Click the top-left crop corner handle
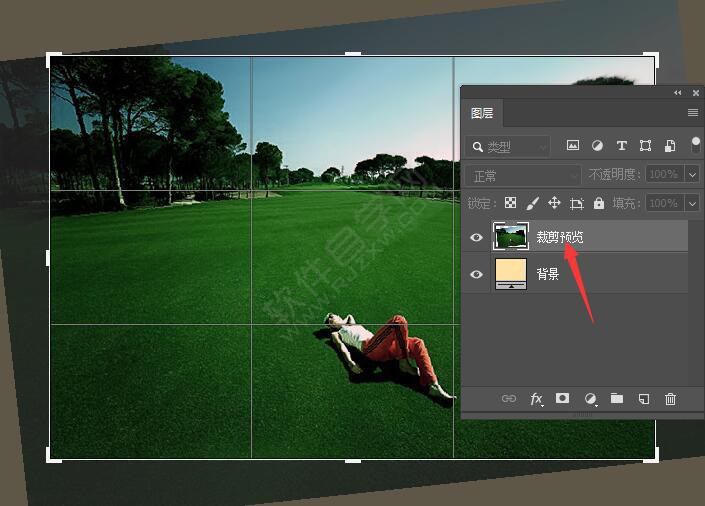The width and height of the screenshot is (705, 506). pyautogui.click(x=49, y=56)
